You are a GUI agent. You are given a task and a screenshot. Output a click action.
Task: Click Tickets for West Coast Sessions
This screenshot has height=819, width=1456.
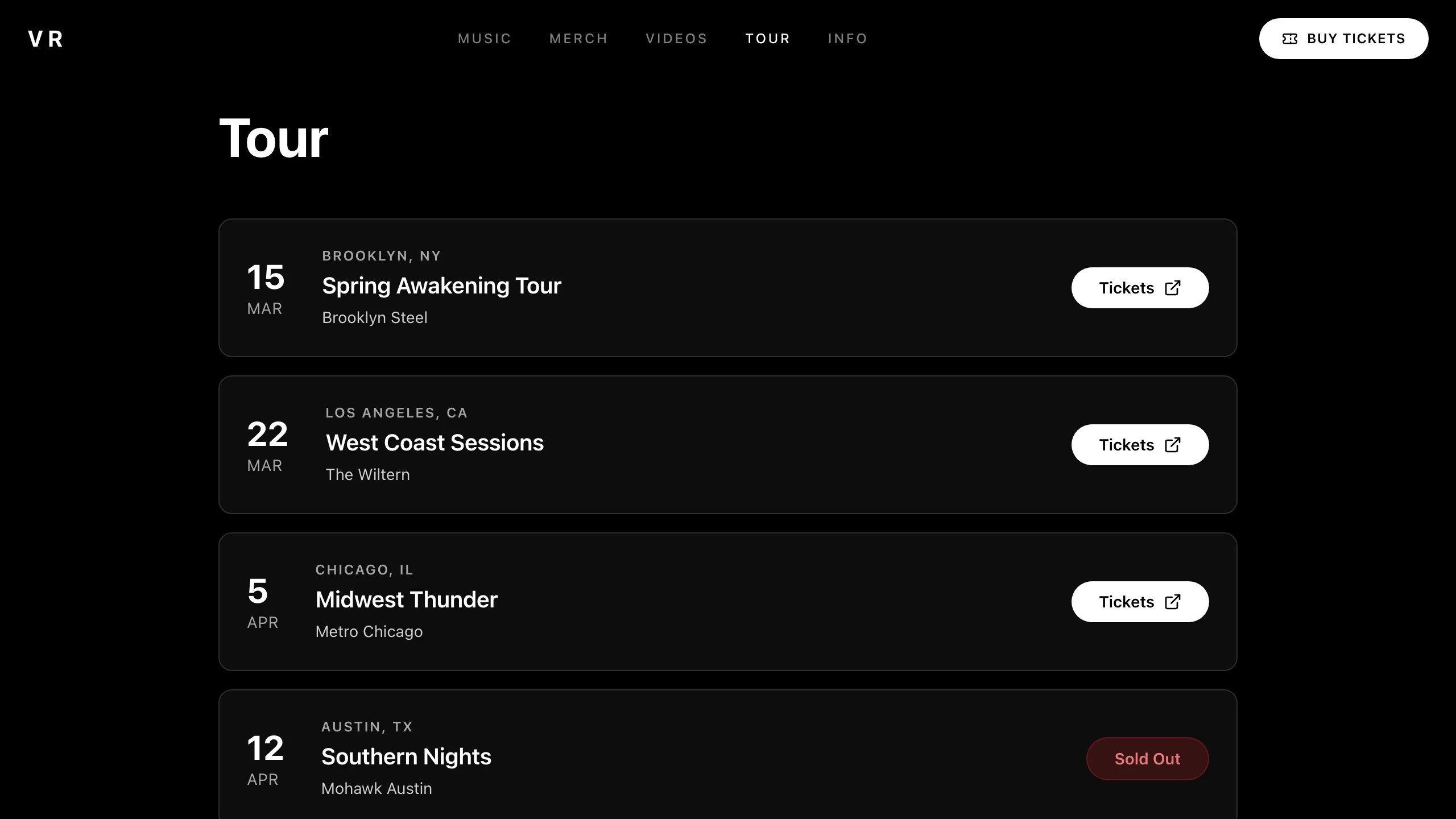click(x=1140, y=445)
